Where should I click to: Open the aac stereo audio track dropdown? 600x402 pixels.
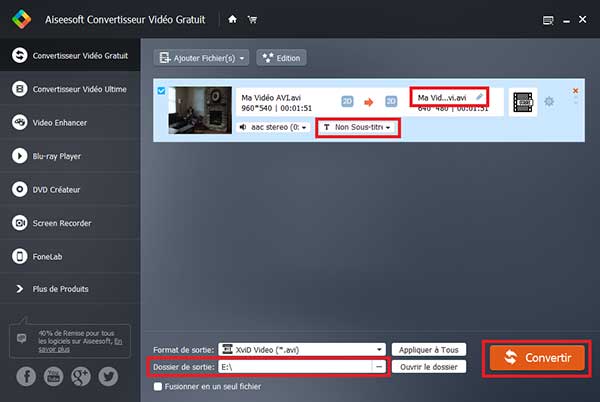point(273,128)
